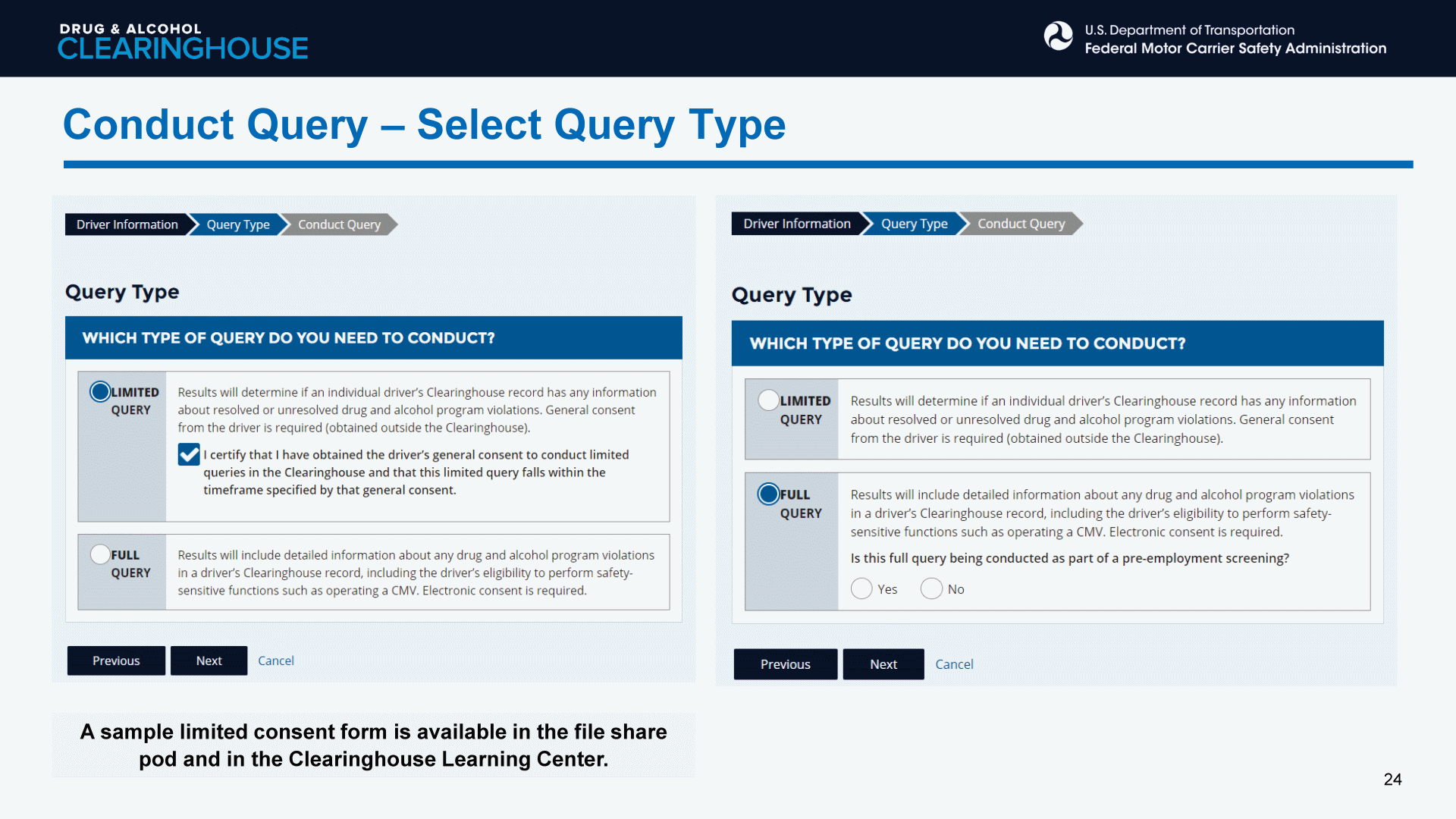Uncheck the general consent certification checkbox
The image size is (1456, 819).
(189, 454)
